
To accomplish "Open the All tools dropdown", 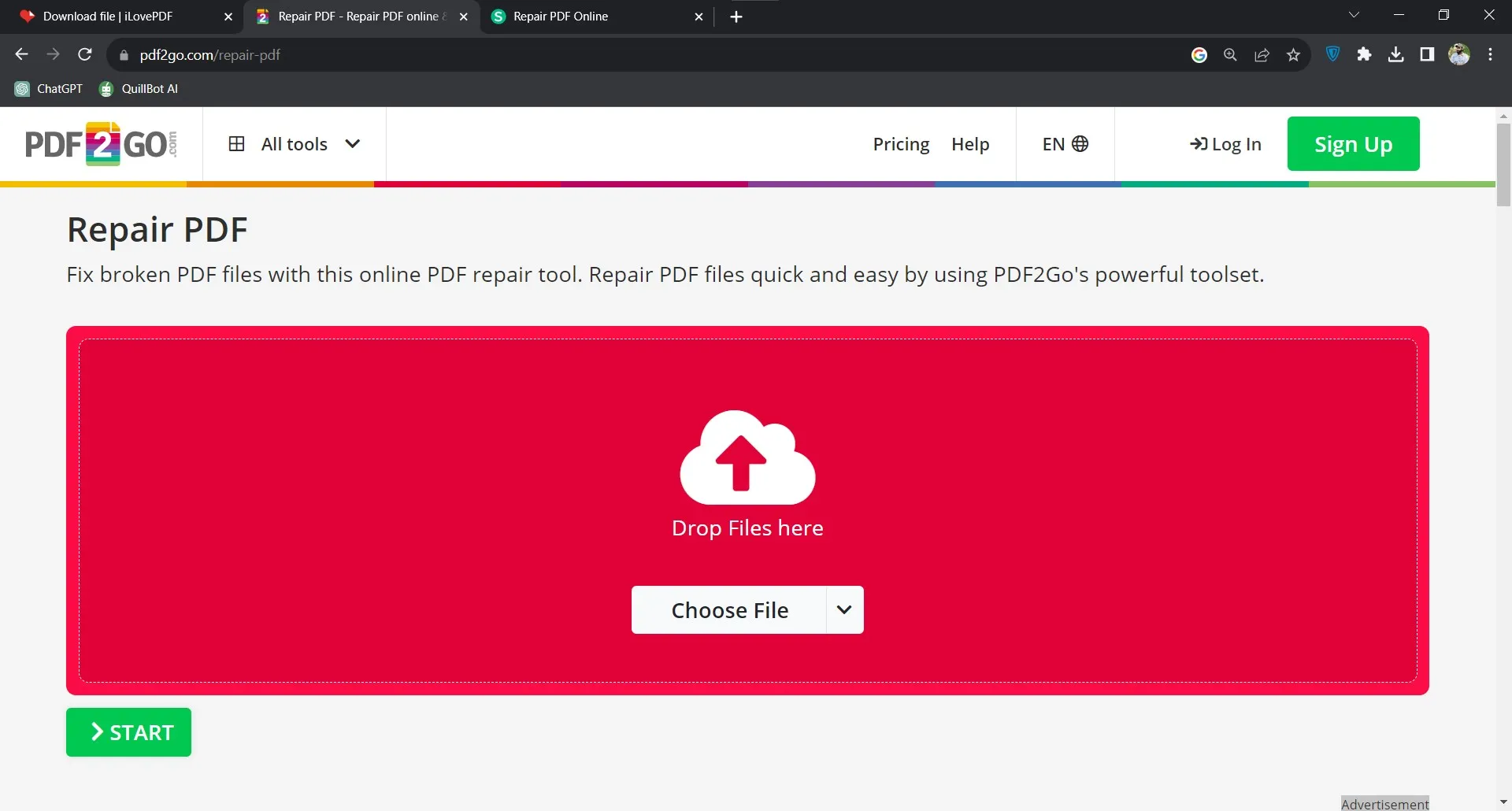I will (294, 144).
